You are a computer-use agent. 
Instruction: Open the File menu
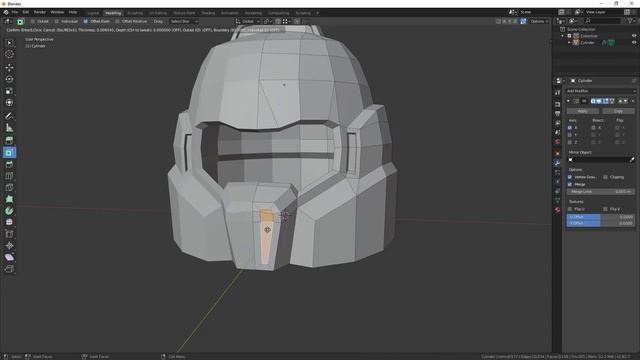pyautogui.click(x=15, y=12)
